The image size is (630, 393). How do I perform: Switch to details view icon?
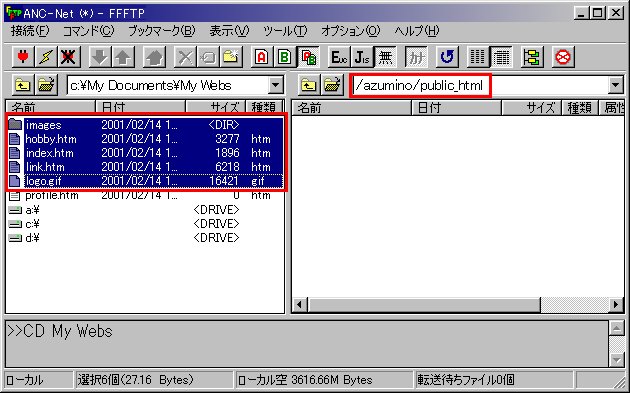click(x=501, y=57)
